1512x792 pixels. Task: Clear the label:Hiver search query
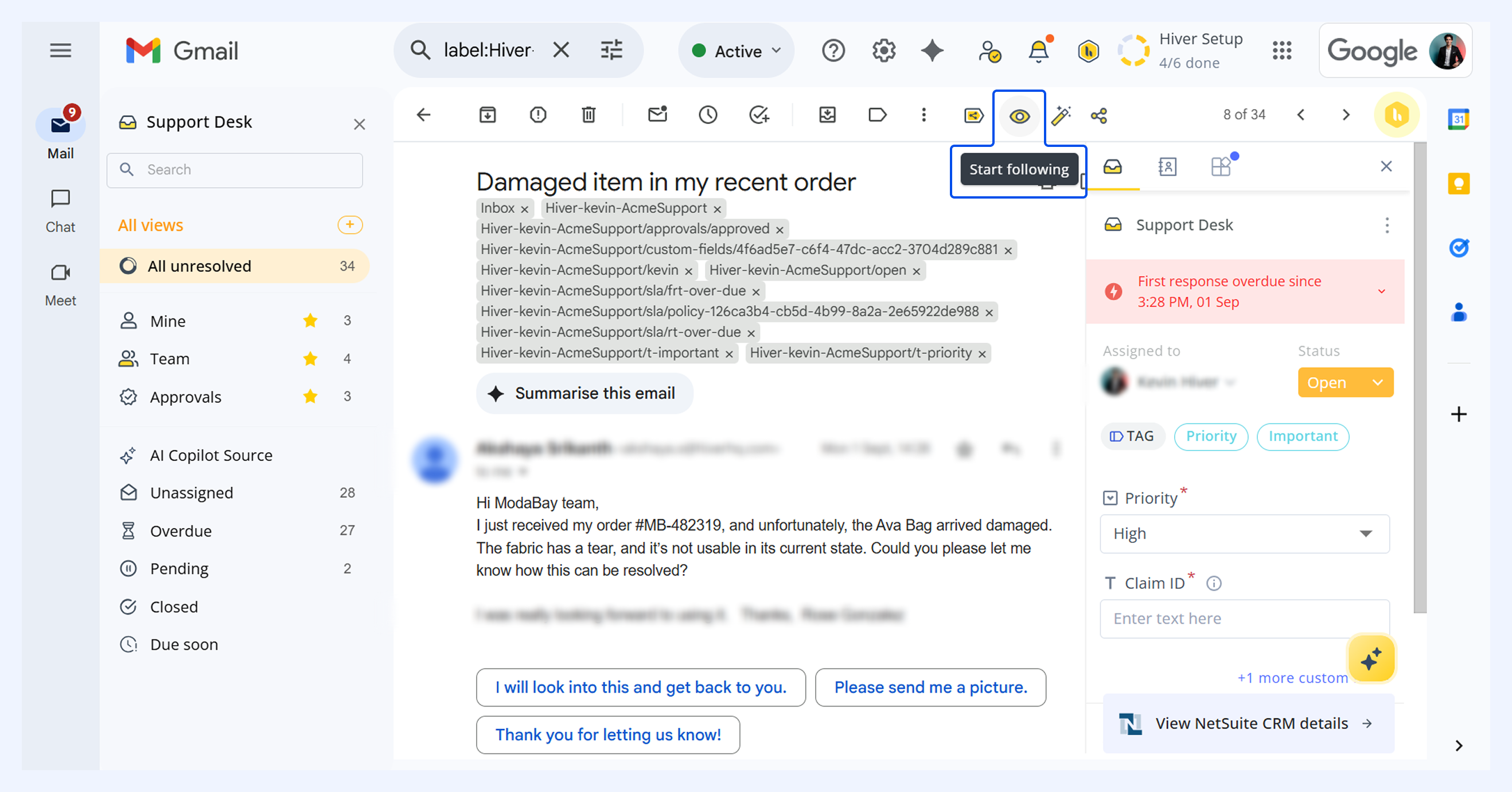pyautogui.click(x=561, y=51)
